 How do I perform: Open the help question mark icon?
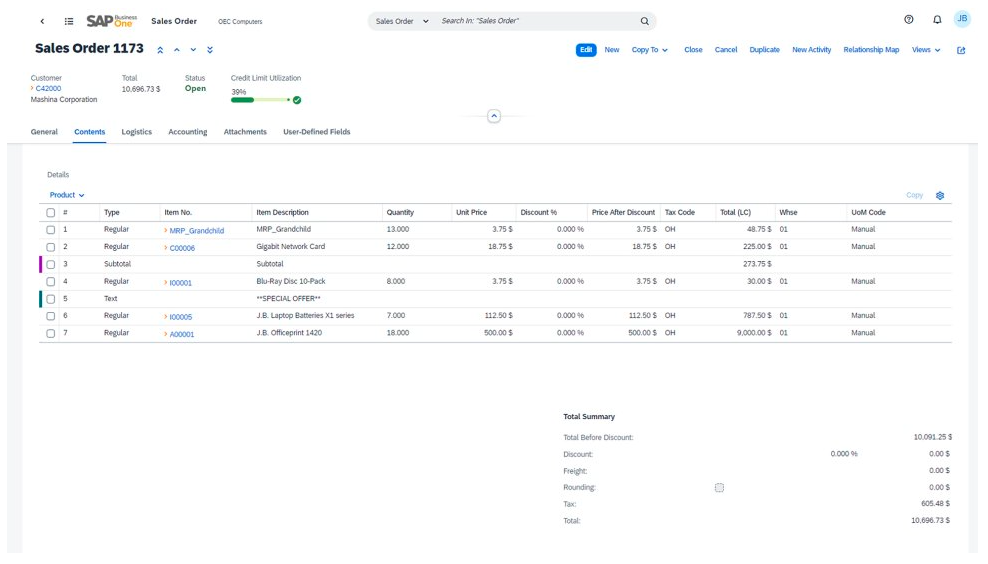click(908, 20)
